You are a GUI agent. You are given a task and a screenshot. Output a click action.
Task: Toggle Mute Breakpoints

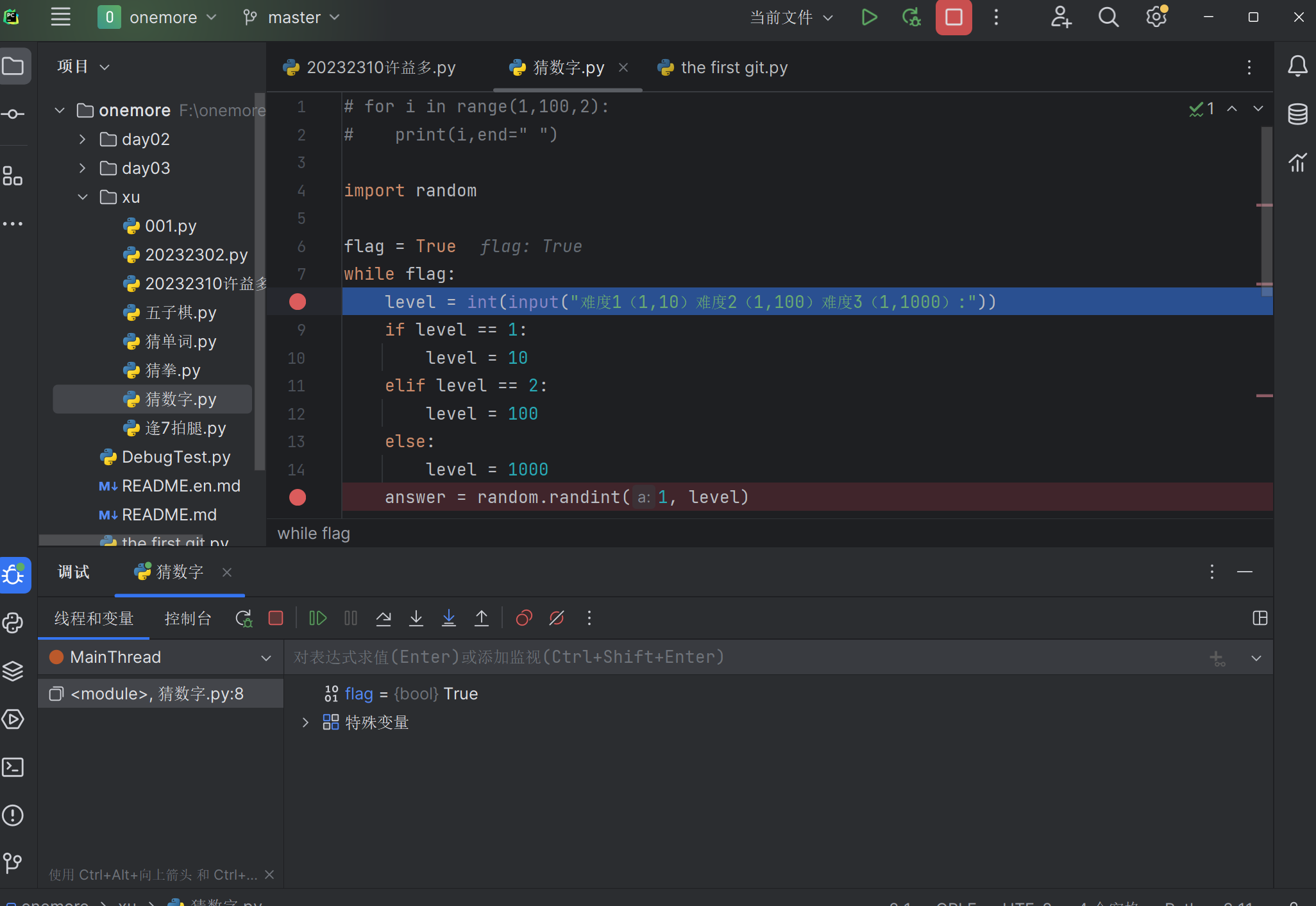(x=557, y=618)
